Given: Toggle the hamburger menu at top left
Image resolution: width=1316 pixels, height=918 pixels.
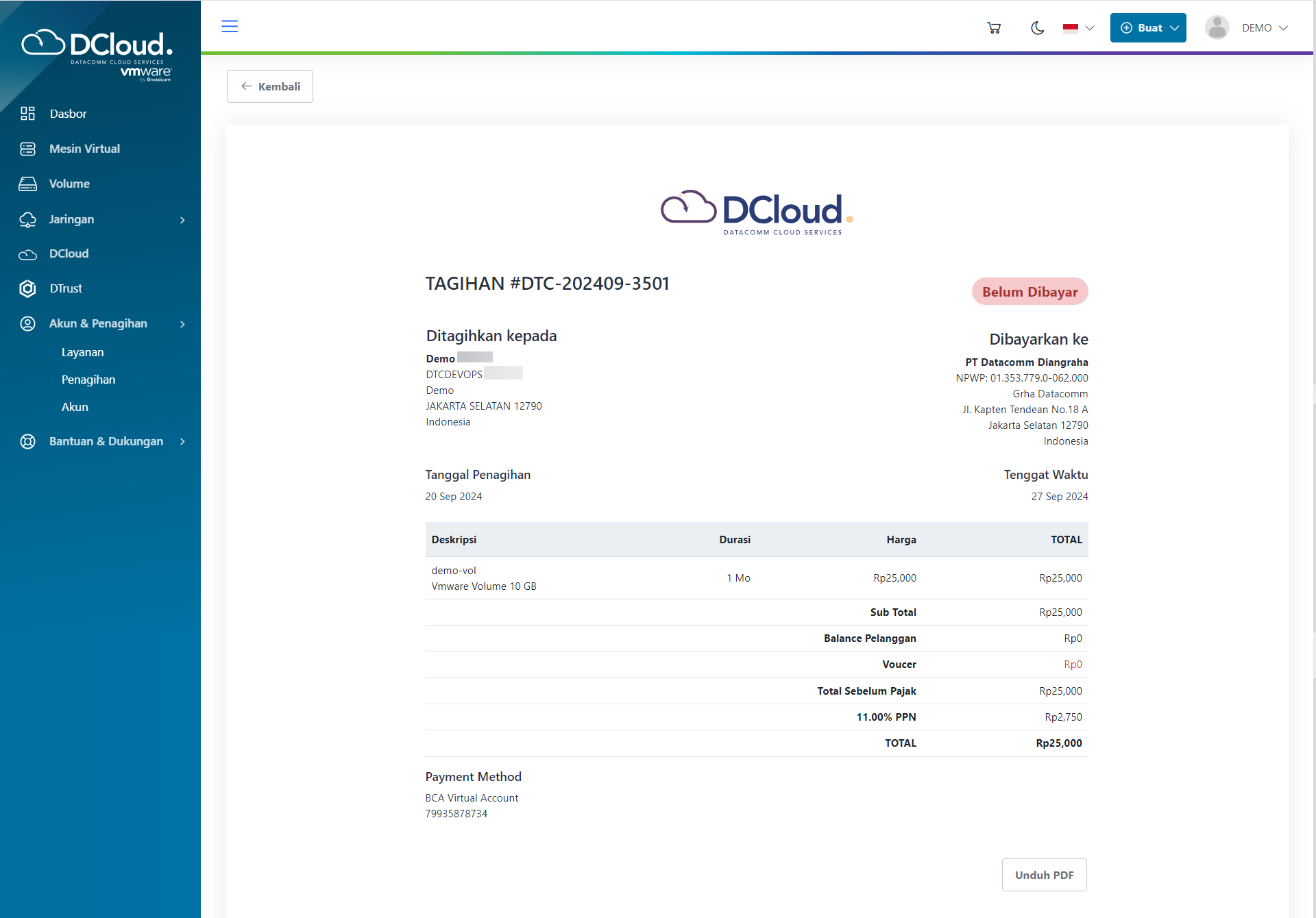Looking at the screenshot, I should coord(230,26).
